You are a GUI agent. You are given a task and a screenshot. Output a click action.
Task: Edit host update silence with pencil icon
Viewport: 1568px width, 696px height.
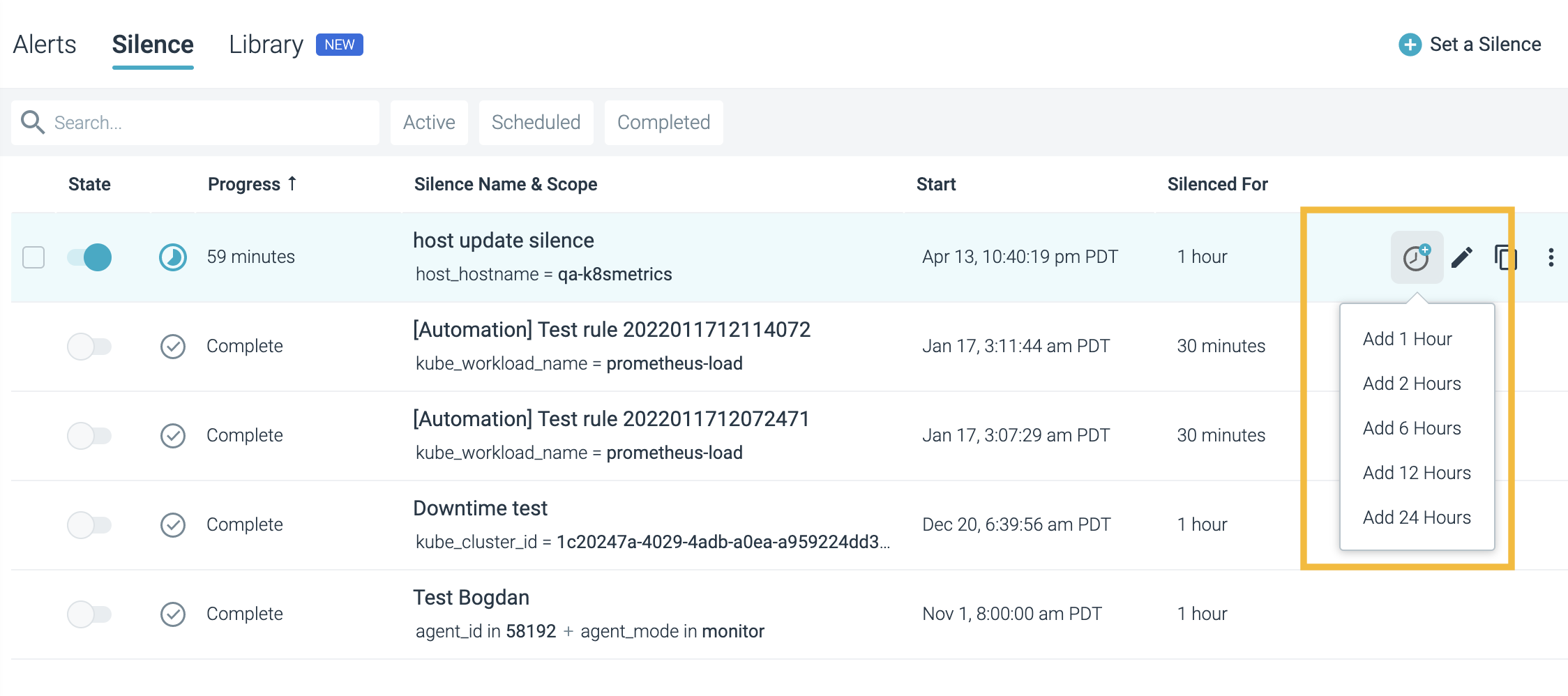(1462, 257)
